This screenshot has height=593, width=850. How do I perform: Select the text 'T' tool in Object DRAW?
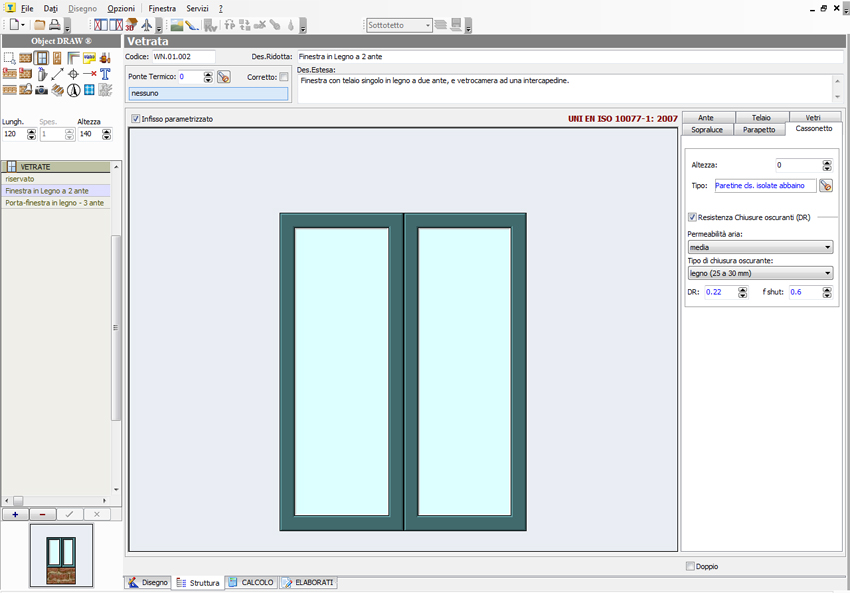[105, 74]
